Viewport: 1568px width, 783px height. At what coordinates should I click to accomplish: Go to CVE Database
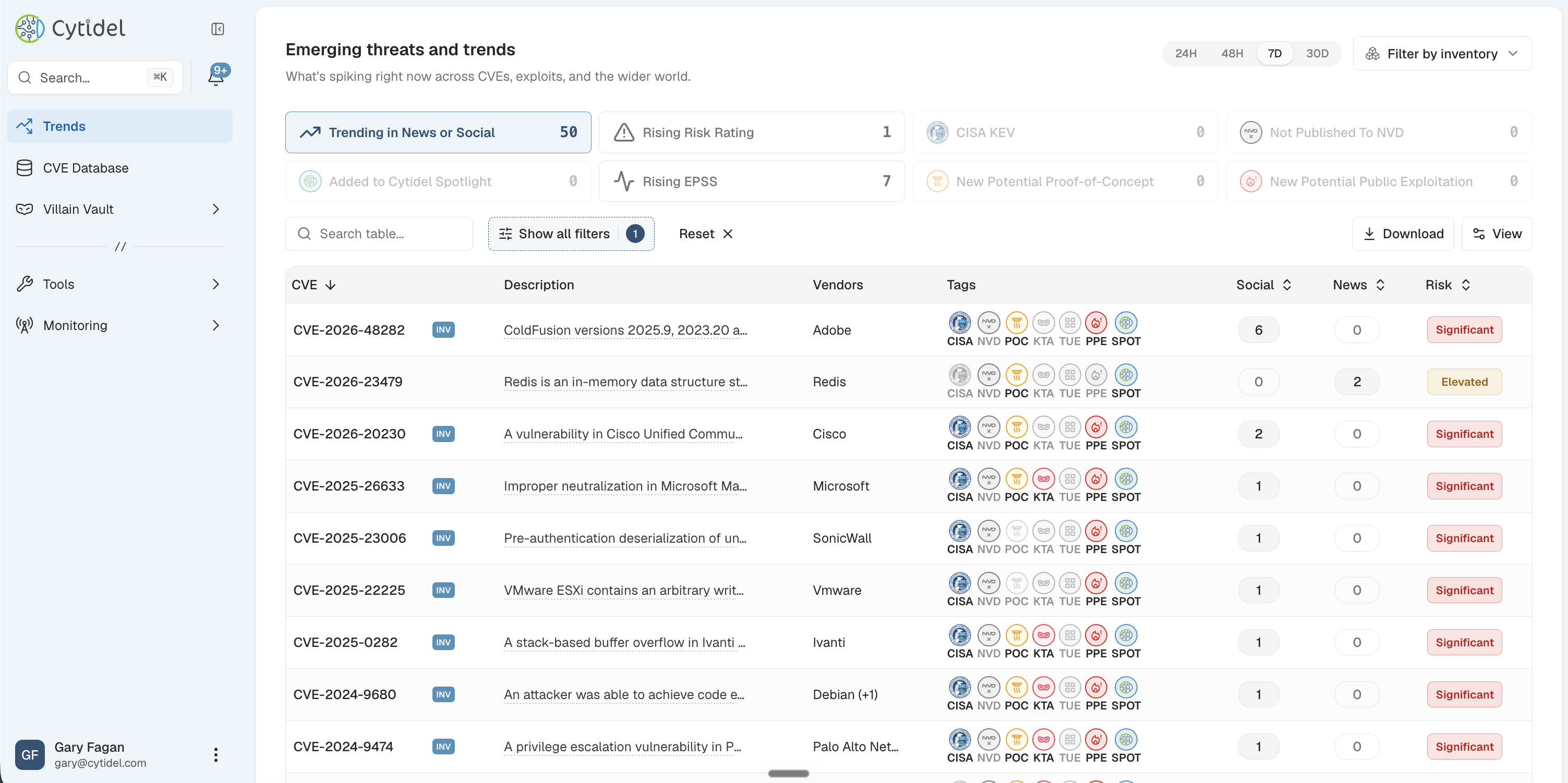(x=120, y=168)
